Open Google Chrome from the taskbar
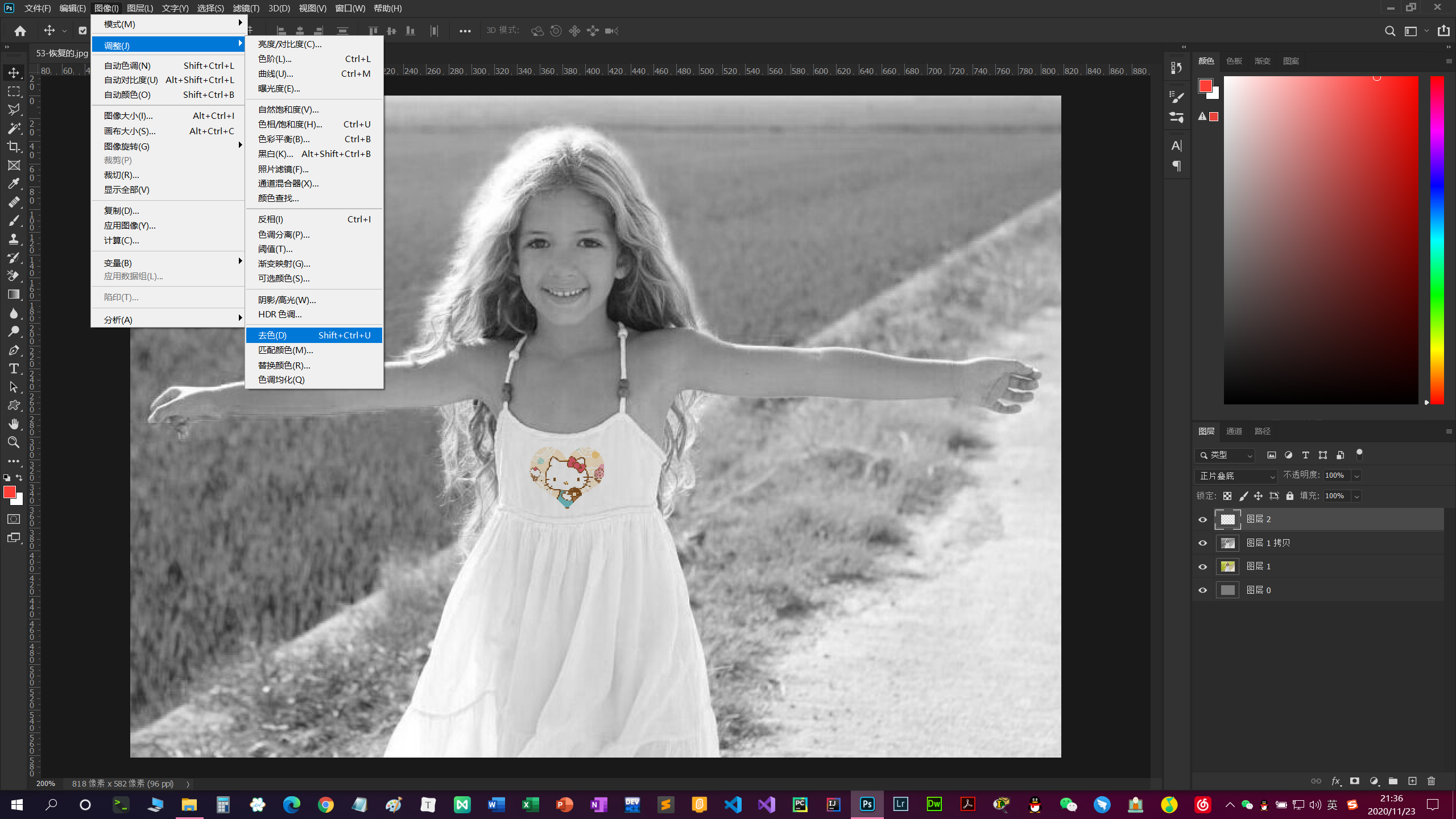1456x819 pixels. click(325, 804)
